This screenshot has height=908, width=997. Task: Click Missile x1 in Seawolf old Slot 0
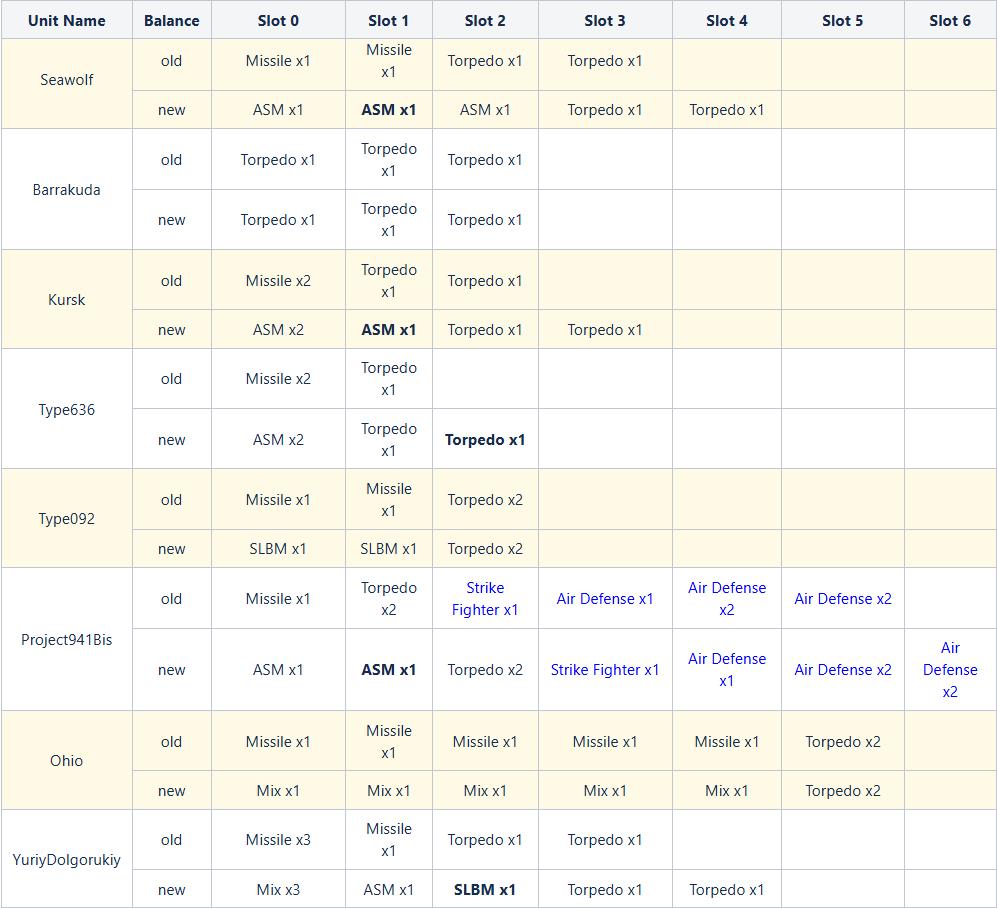click(278, 61)
